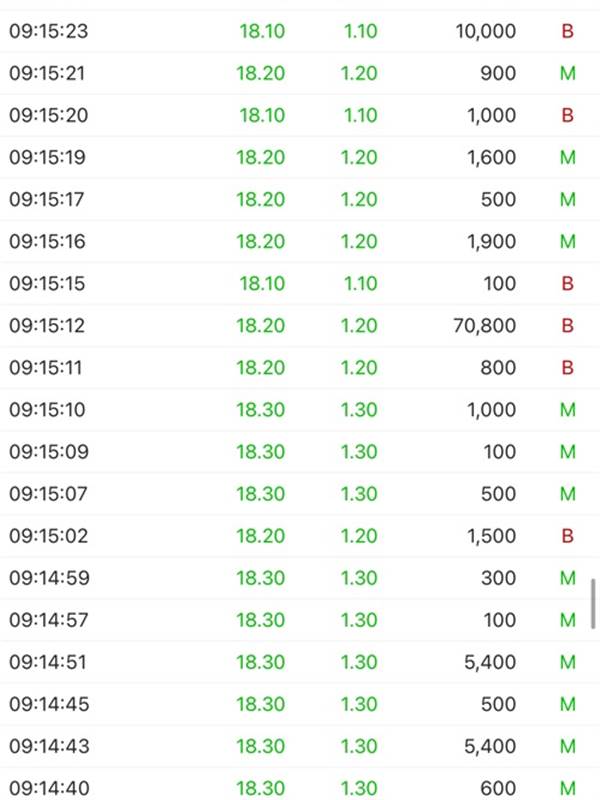Image resolution: width=600 pixels, height=800 pixels.
Task: Click the B marker at 09:15:15
Action: [567, 284]
